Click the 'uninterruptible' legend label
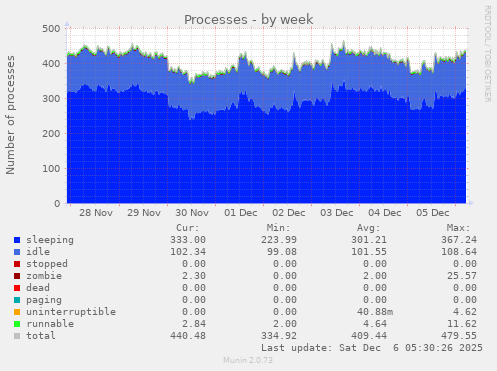Viewport: 497px width, 371px height. (x=71, y=312)
